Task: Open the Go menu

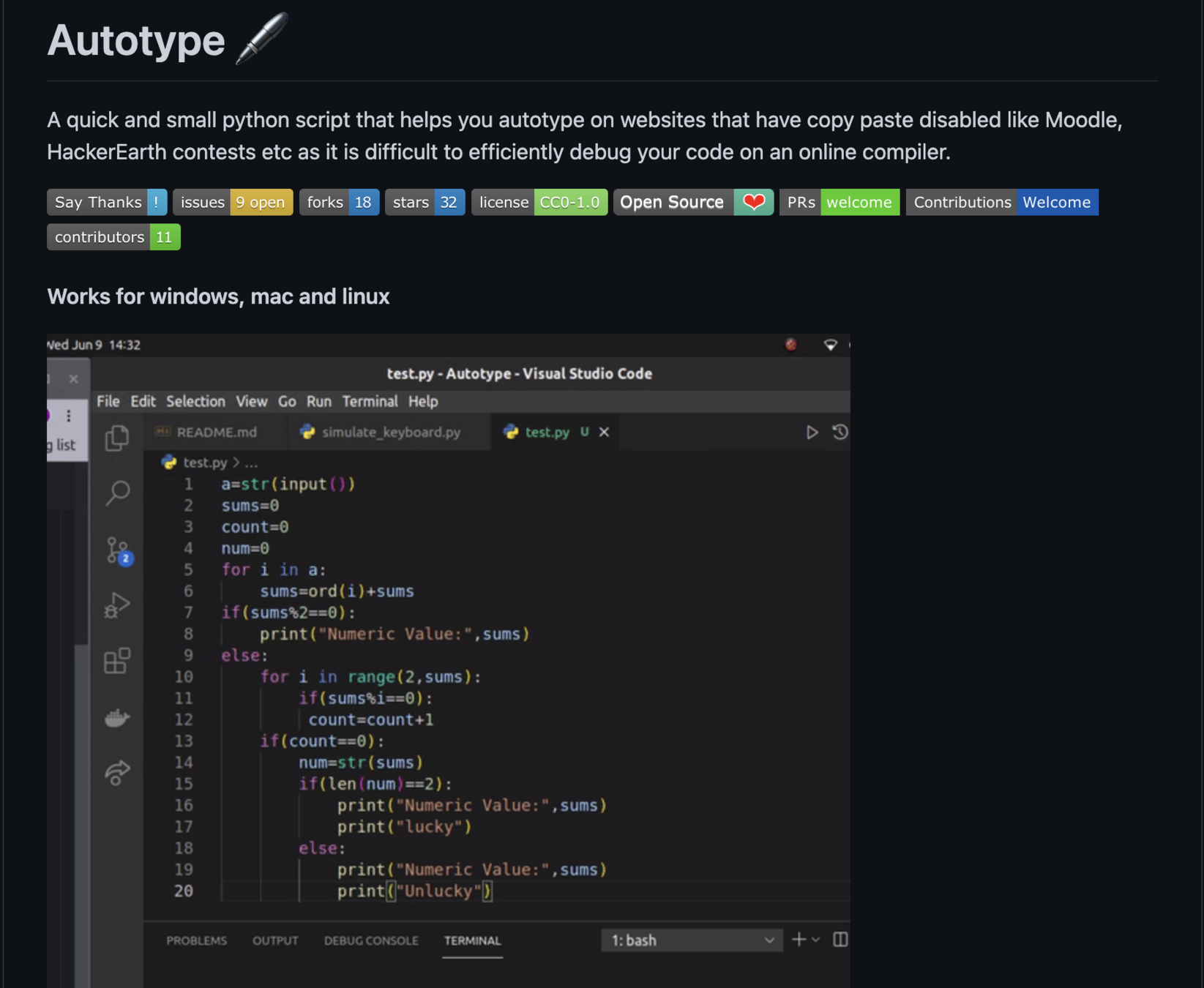Action: coord(287,401)
